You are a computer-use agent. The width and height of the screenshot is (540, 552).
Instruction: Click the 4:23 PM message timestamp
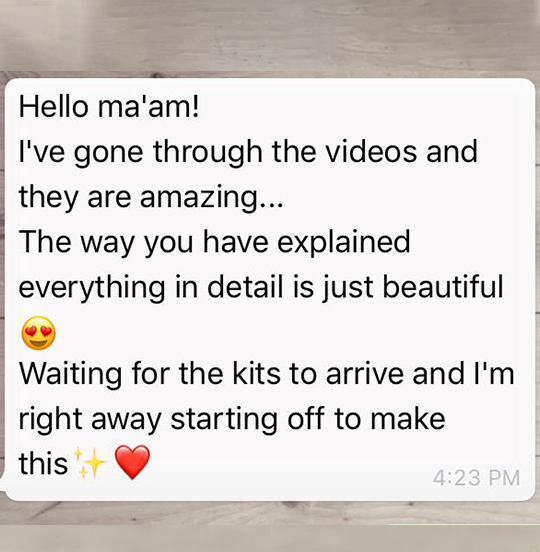click(476, 478)
